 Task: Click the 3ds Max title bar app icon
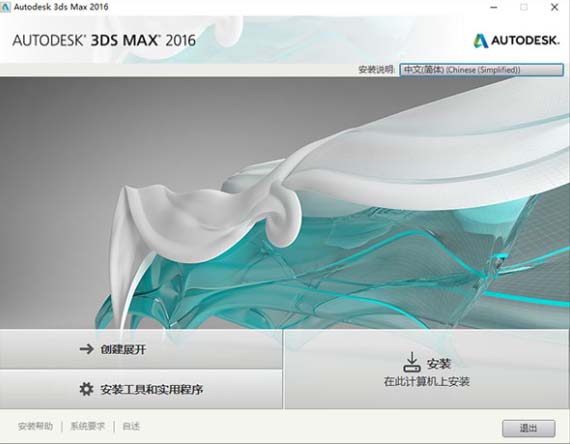tap(5, 7)
